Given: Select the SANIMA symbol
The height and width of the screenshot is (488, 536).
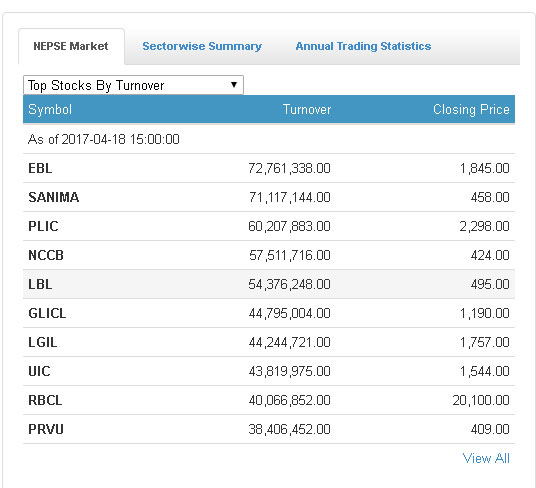Looking at the screenshot, I should 54,197.
